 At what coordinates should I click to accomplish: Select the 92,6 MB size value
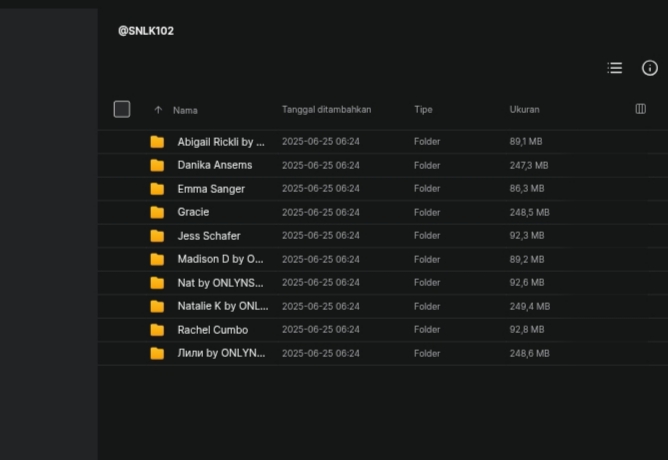coord(527,282)
